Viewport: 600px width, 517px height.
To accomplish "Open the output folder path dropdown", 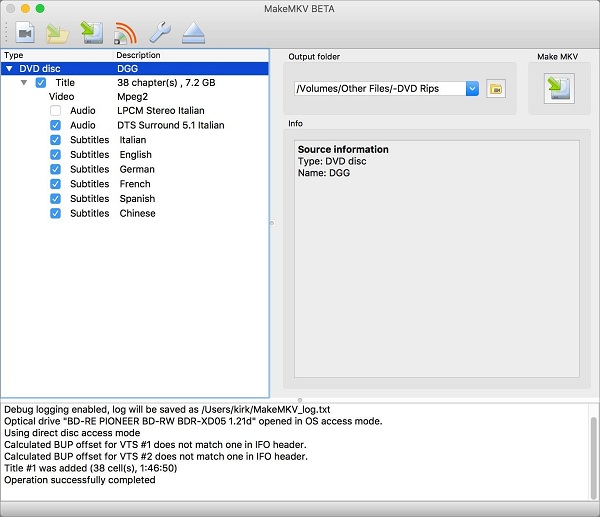I will [x=473, y=89].
